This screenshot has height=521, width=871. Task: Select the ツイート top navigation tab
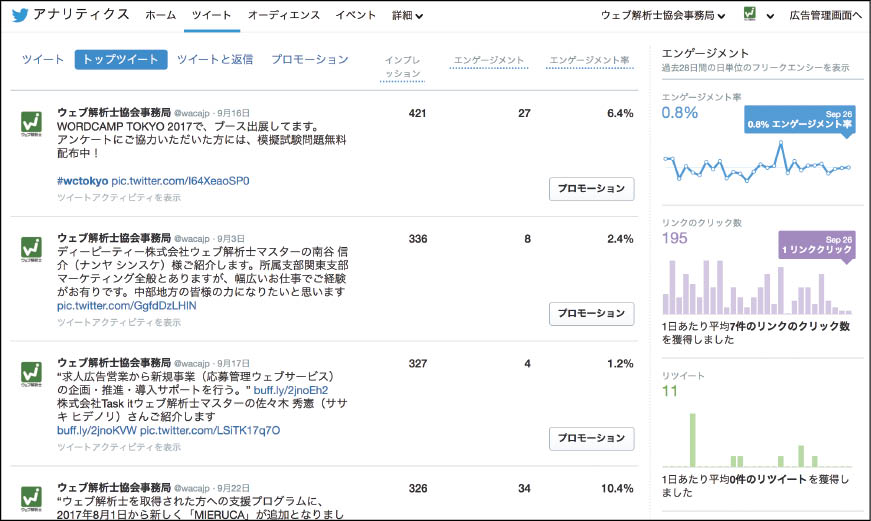pyautogui.click(x=212, y=16)
